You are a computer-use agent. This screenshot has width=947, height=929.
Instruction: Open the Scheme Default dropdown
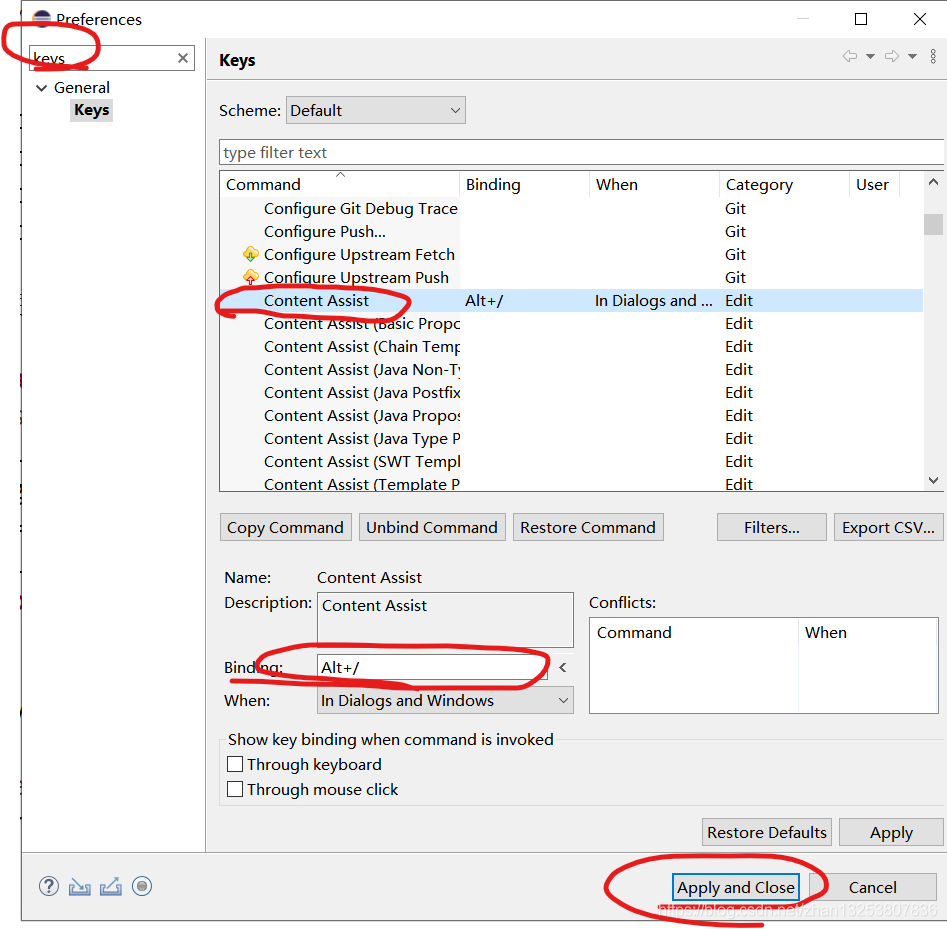click(x=376, y=111)
